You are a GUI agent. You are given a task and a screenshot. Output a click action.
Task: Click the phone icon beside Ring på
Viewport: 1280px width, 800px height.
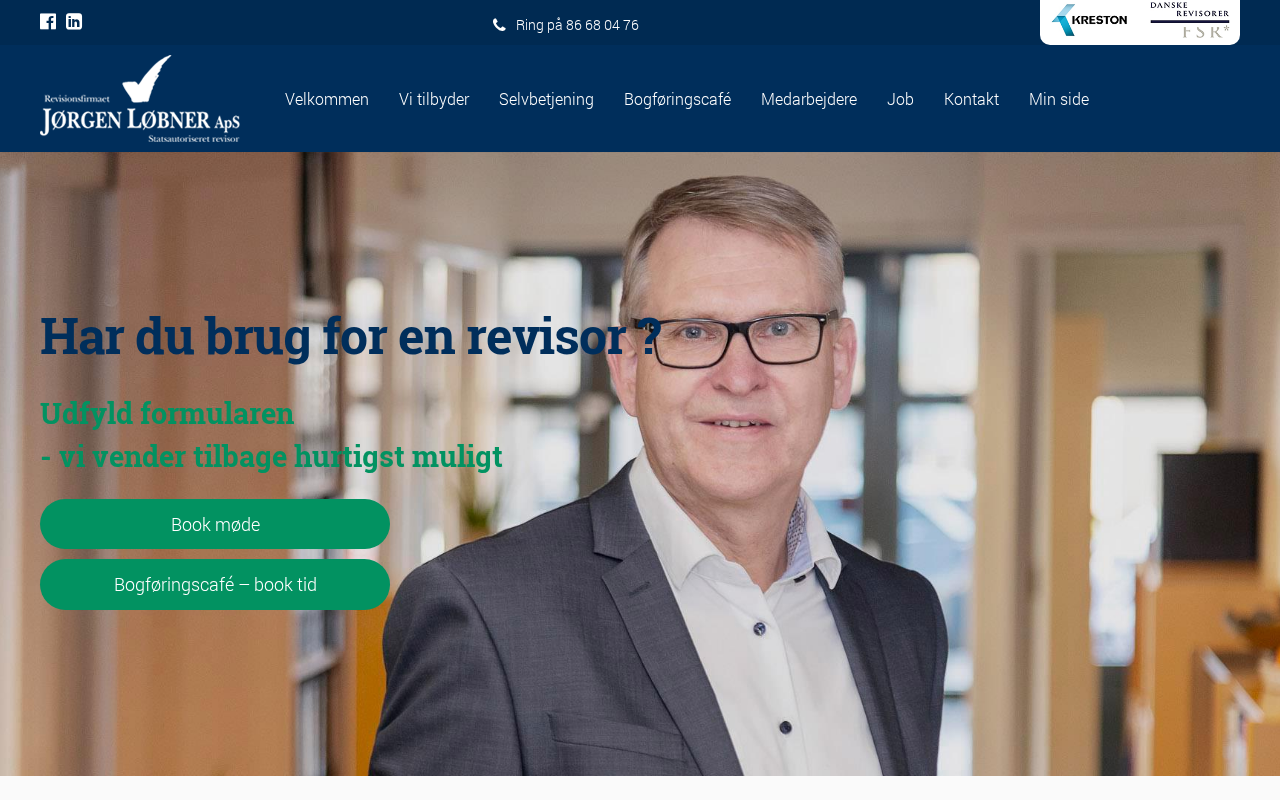(499, 25)
